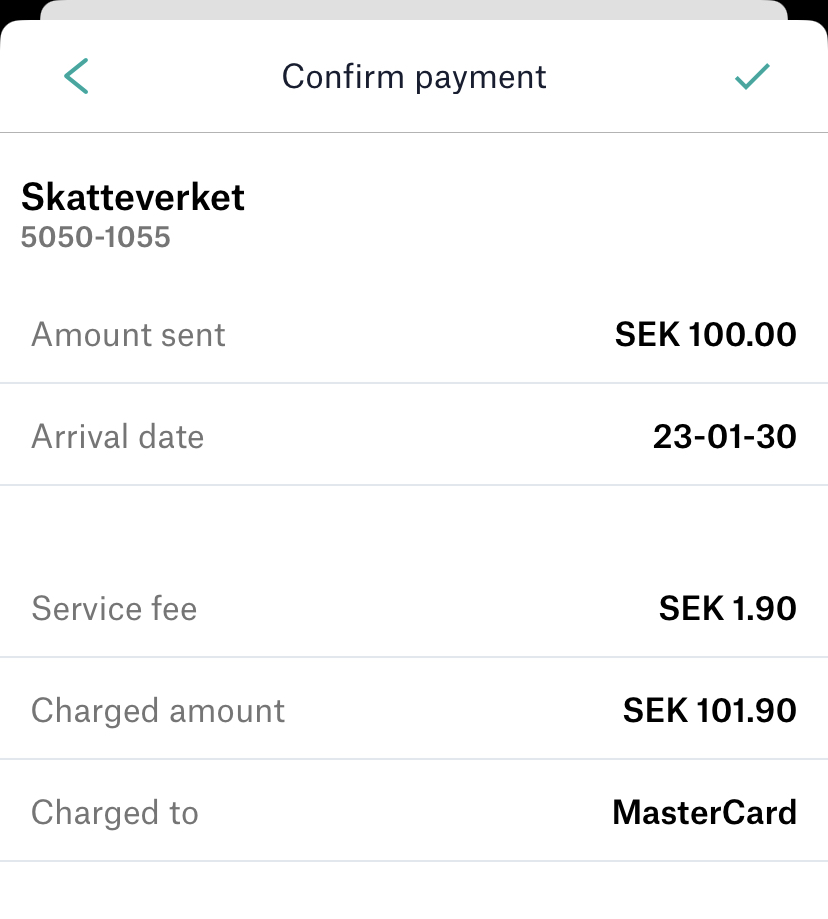Confirm the payment with the checkmark
This screenshot has height=919, width=828.
click(x=751, y=76)
